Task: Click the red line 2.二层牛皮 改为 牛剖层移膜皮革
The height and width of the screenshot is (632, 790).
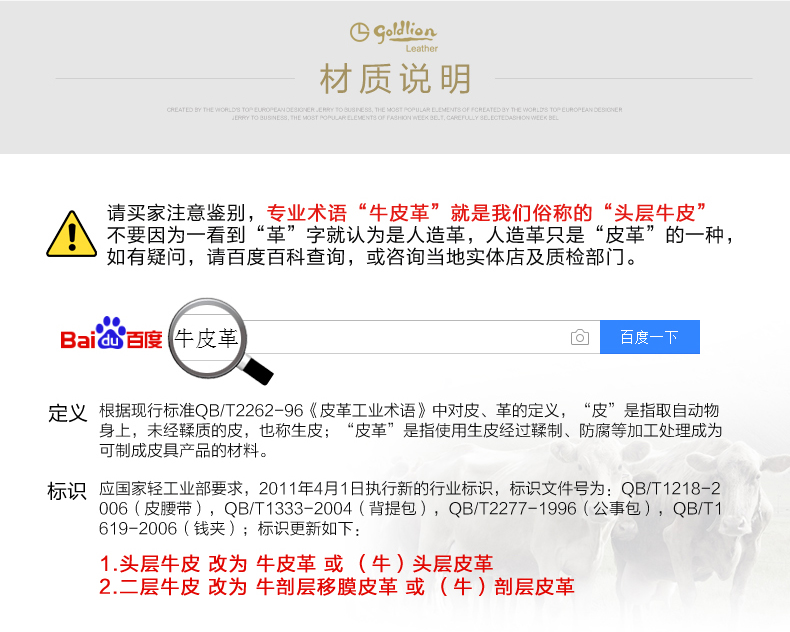Action: click(337, 587)
